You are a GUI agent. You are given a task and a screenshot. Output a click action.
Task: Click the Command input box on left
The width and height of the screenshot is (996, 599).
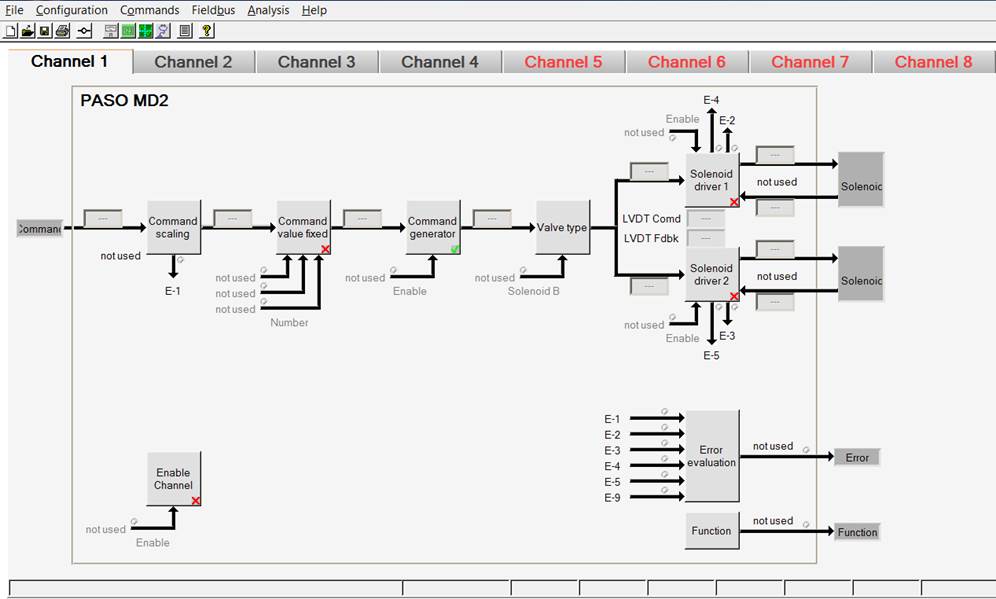pos(39,229)
